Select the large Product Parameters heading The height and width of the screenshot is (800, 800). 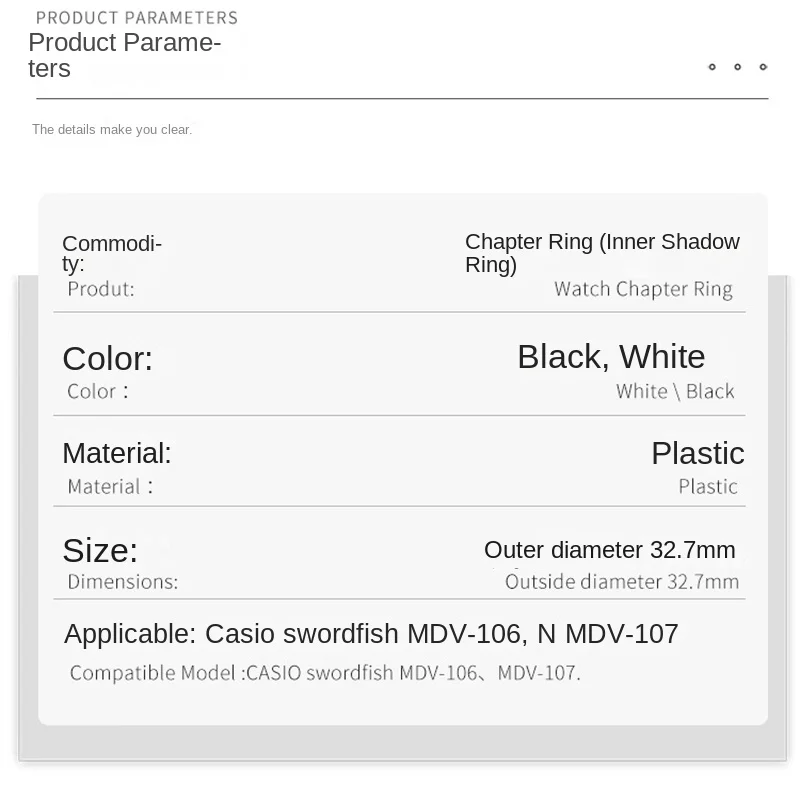pos(124,55)
